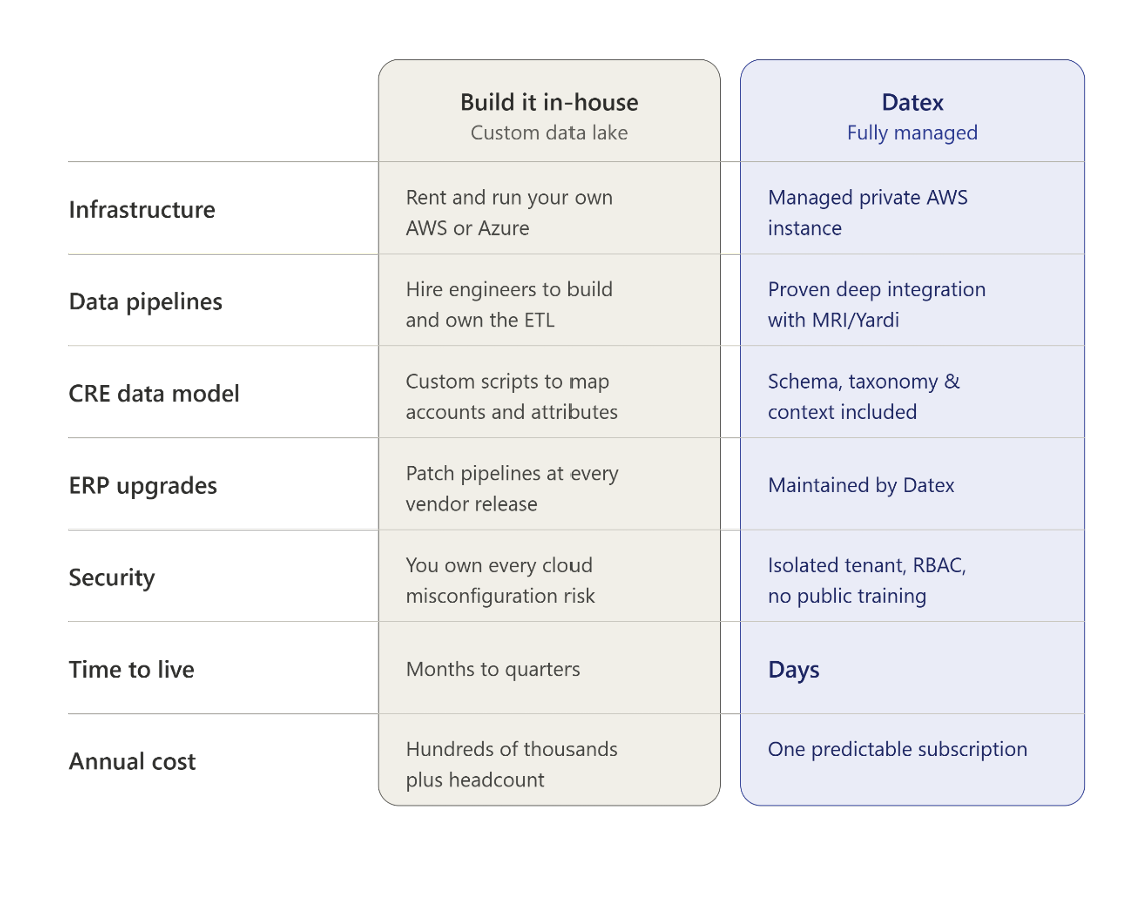Click "Hire engineers to build and own the ETL" cell
This screenshot has height=900, width=1138.
[509, 305]
